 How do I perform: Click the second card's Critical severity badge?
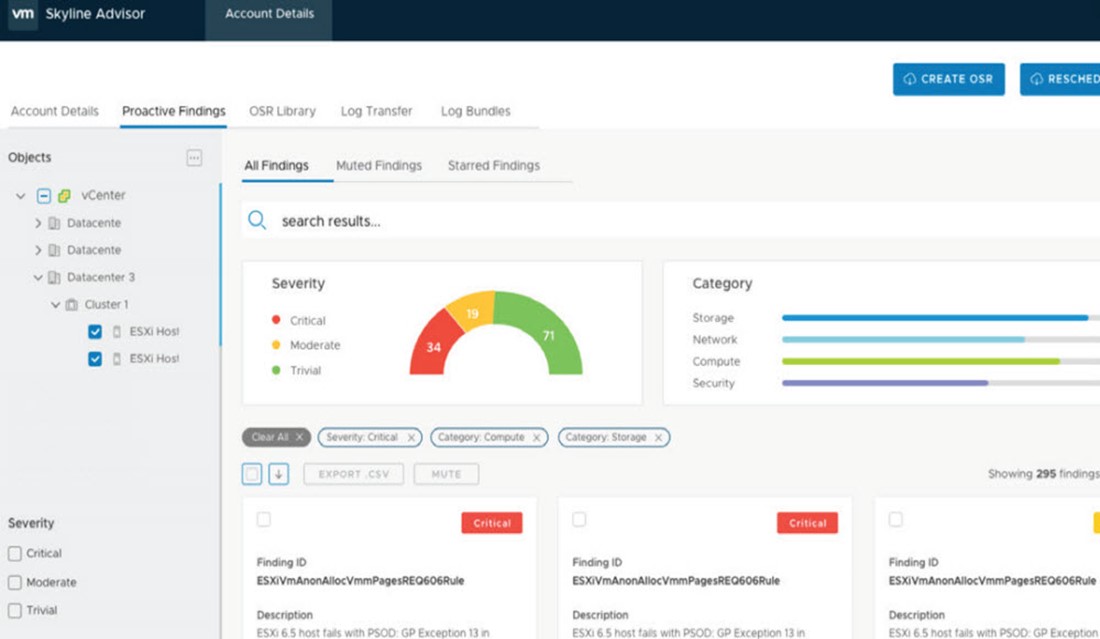coord(807,523)
